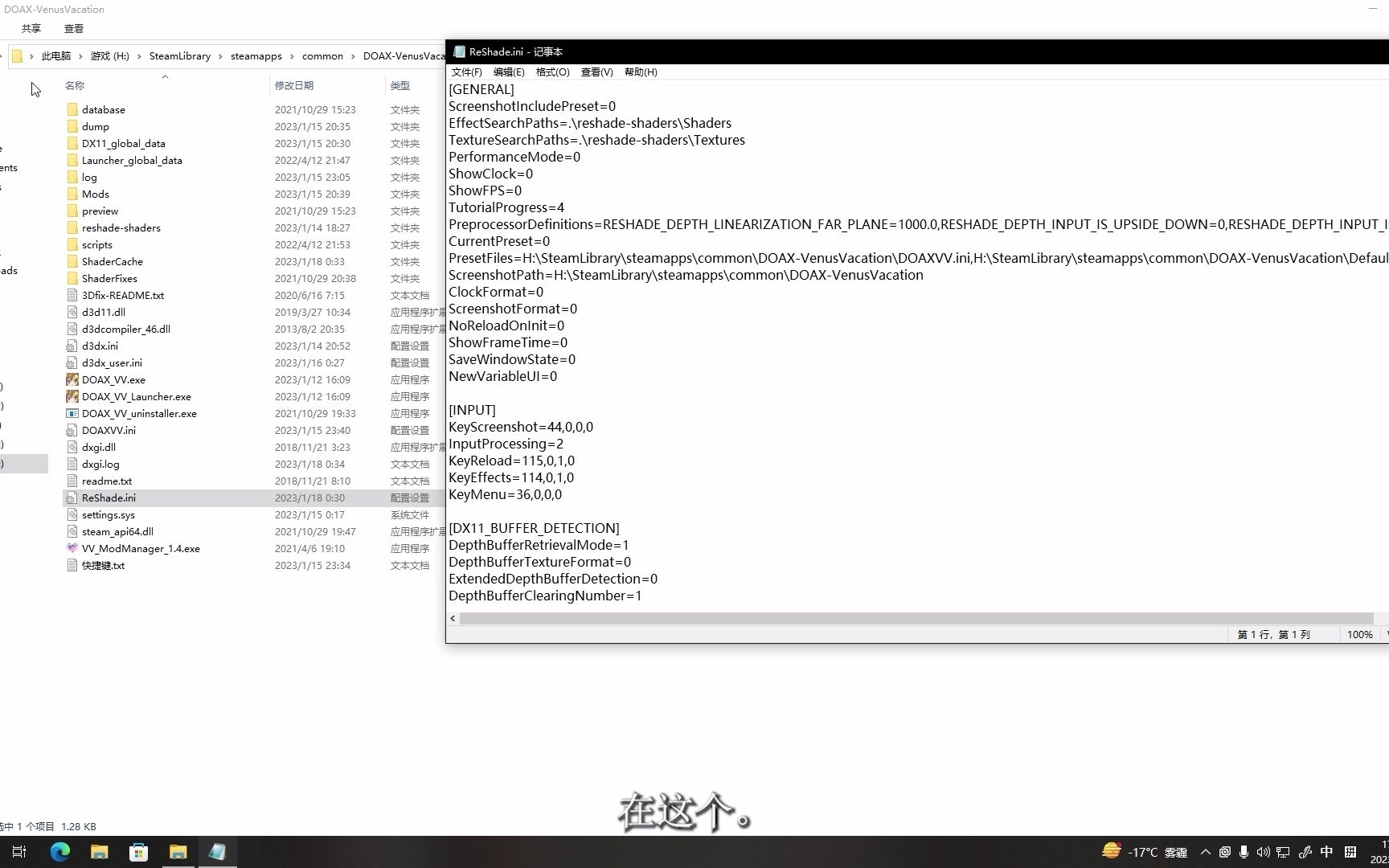
Task: Expand breadcrumb arrow after common
Action: 353,56
